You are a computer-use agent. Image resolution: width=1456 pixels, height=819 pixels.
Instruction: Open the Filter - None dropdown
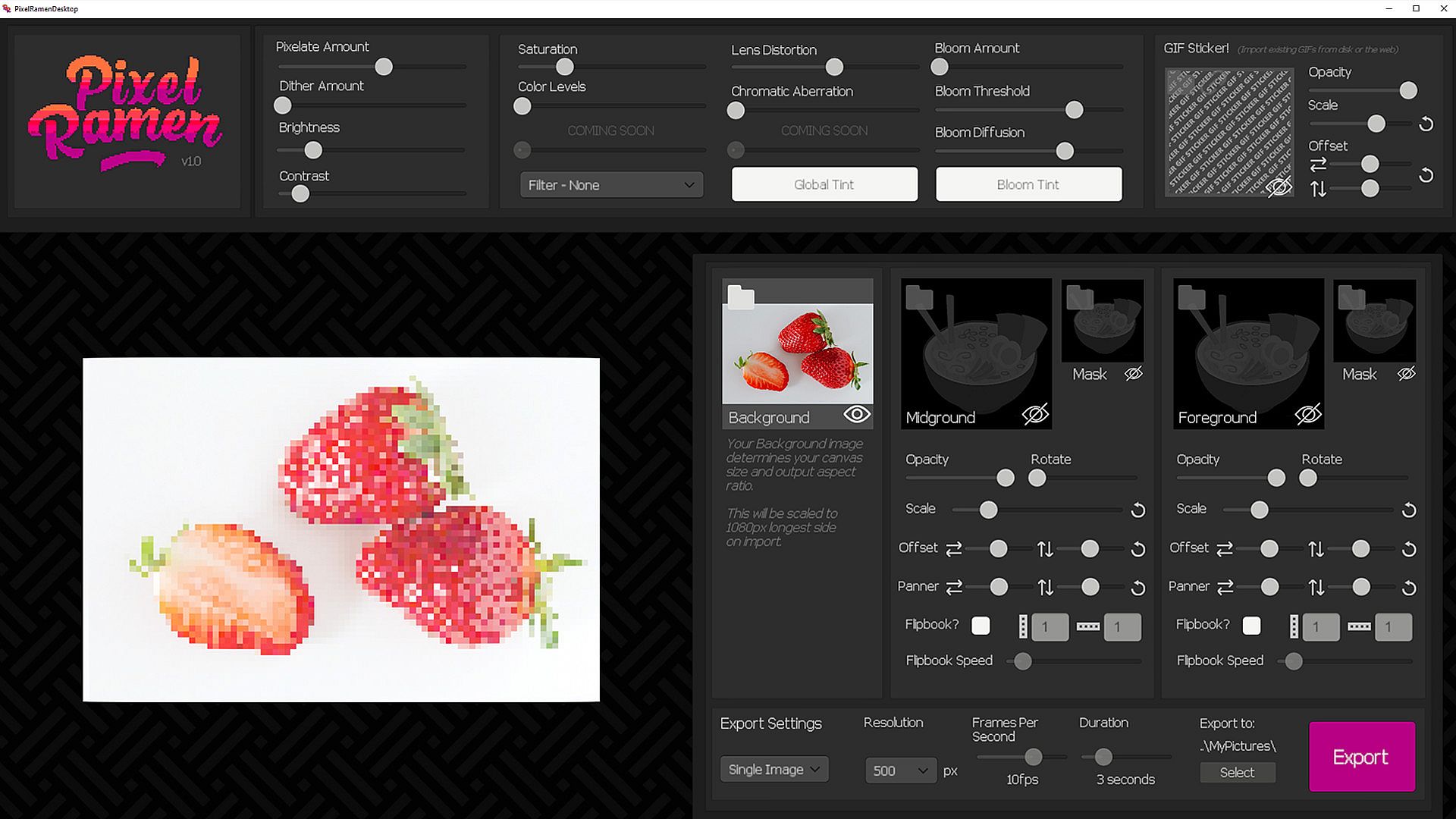pyautogui.click(x=611, y=185)
